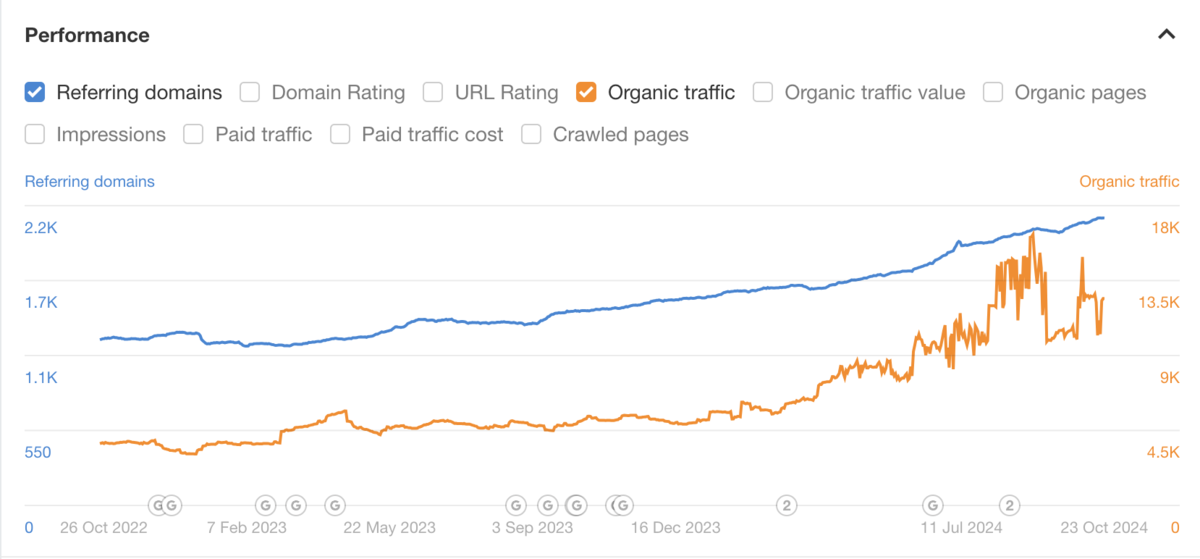Click the orange Organic traffic axis label
Image resolution: width=1200 pixels, height=559 pixels.
point(1129,182)
